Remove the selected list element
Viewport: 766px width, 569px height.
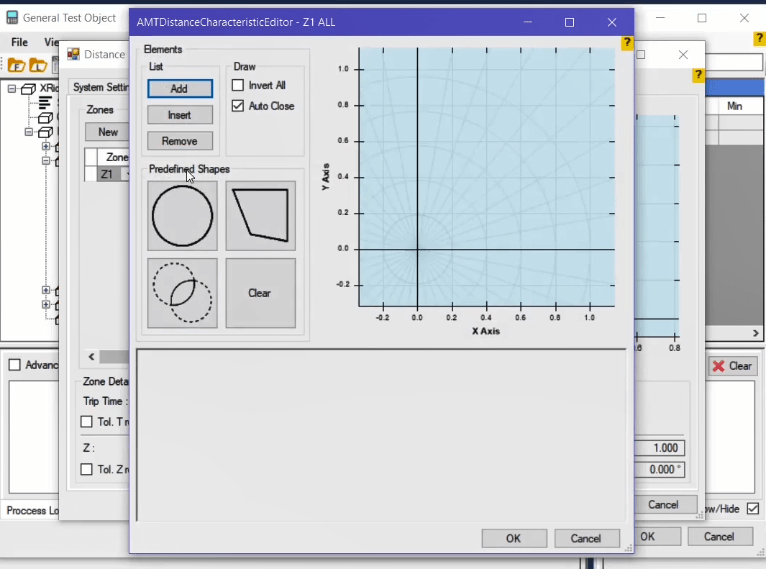180,141
